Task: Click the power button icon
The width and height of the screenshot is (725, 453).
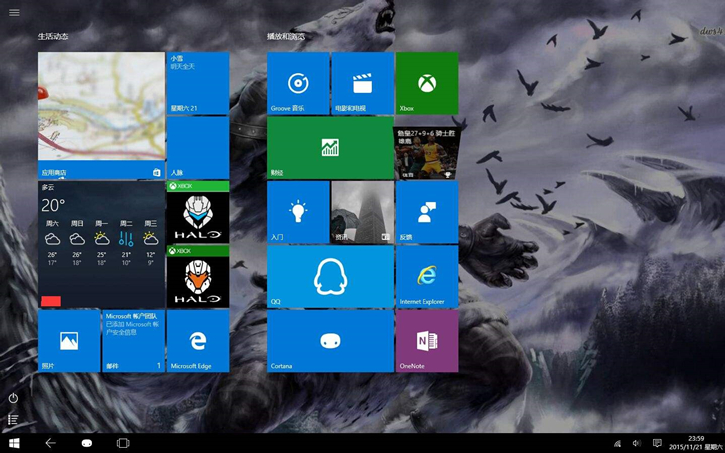Action: [x=14, y=398]
